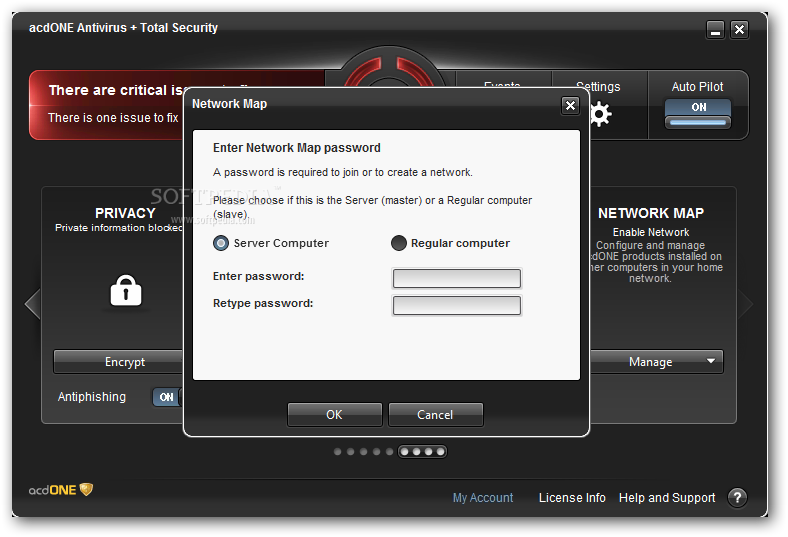Close the Network Map dialog
The height and width of the screenshot is (537, 788).
(570, 105)
